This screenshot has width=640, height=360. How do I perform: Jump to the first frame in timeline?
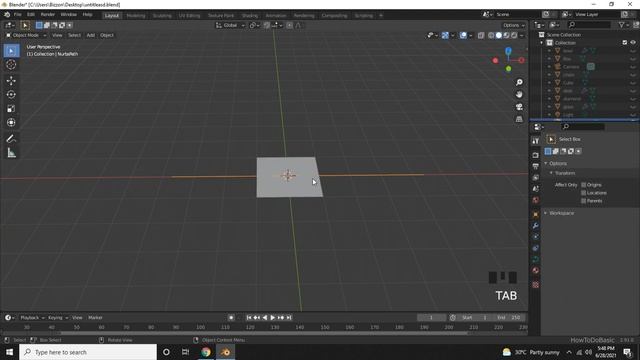click(249, 318)
